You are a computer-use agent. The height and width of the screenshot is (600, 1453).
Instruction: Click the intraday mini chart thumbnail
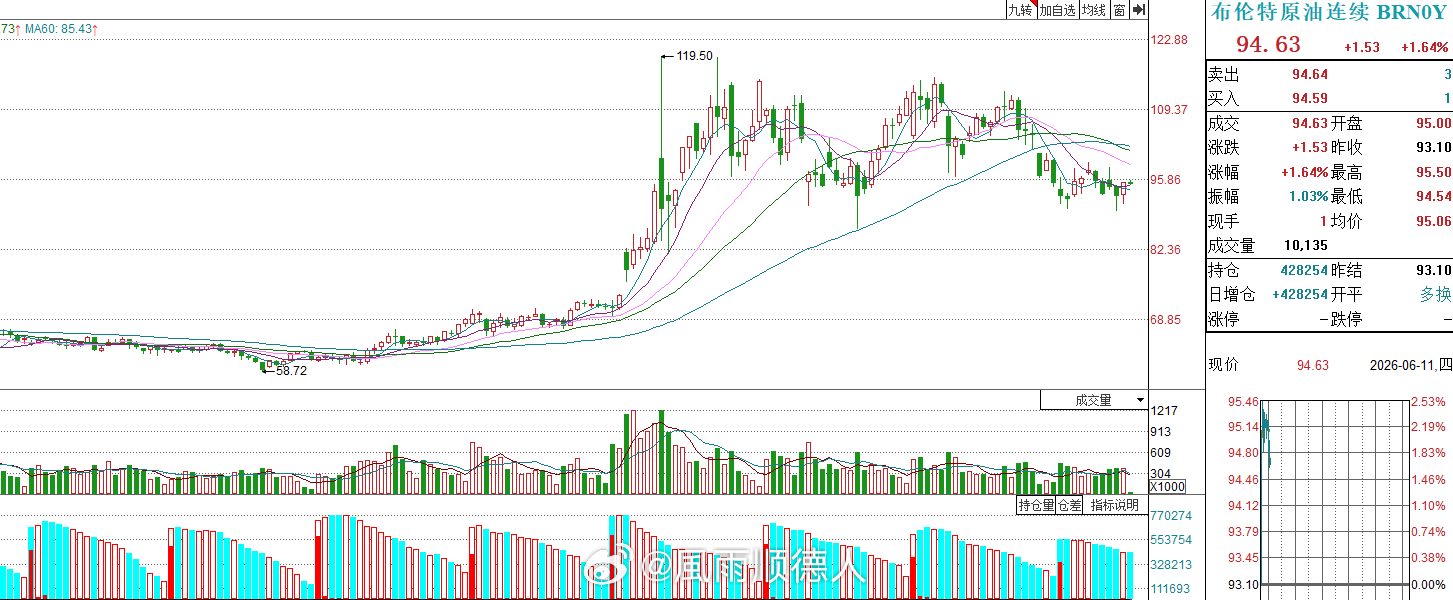coord(1329,493)
